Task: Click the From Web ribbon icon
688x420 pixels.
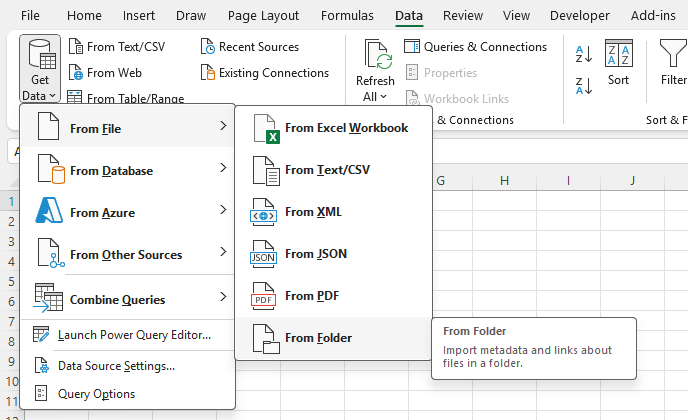Action: (x=76, y=72)
